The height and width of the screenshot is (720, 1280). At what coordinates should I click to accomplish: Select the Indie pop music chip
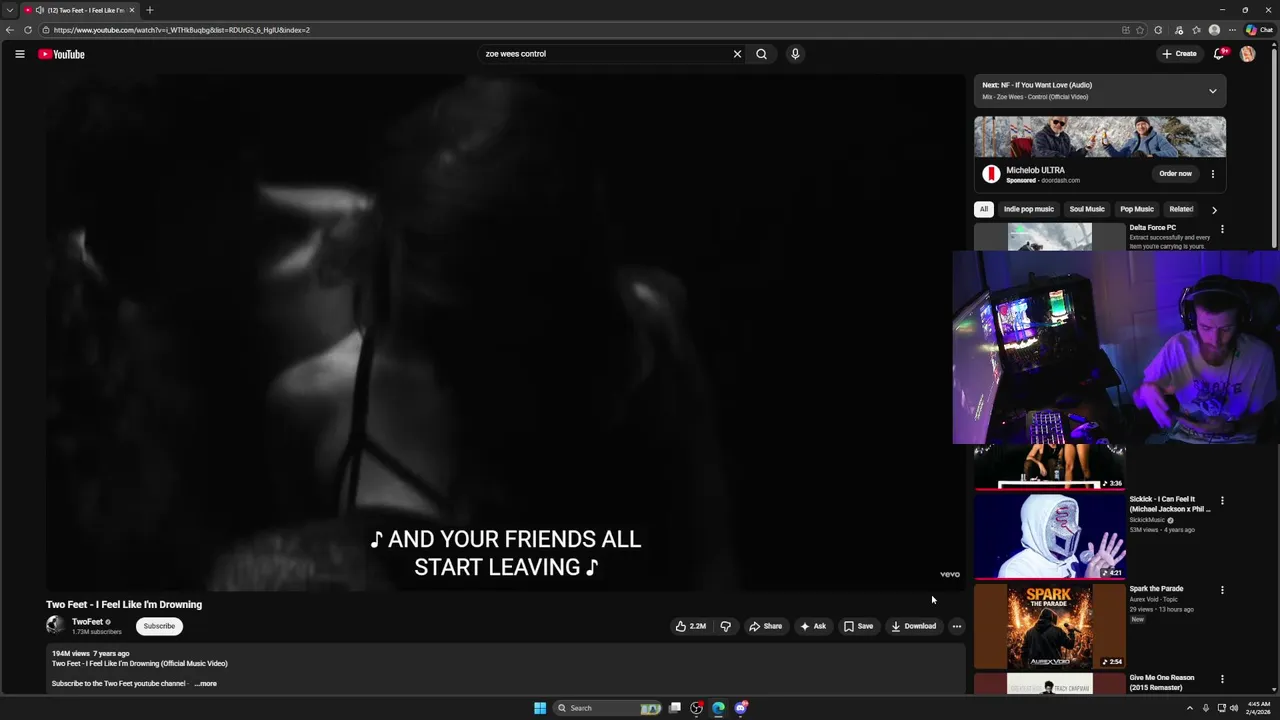click(x=1029, y=209)
